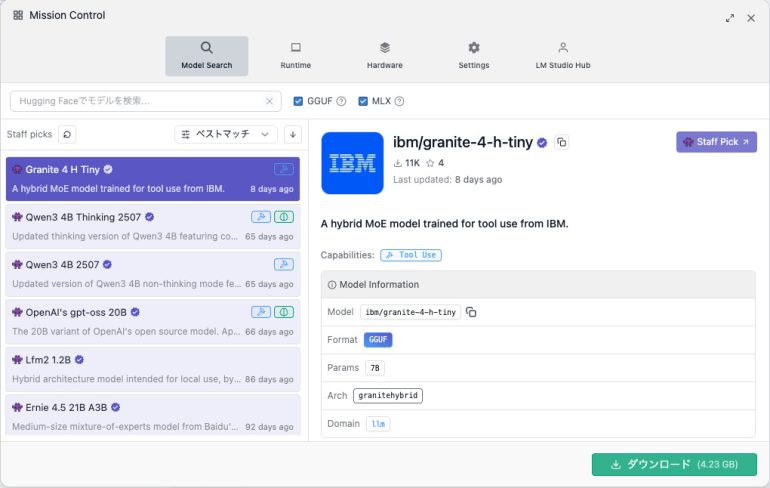Clear the Hugging Face search field
This screenshot has height=488, width=770.
pyautogui.click(x=269, y=101)
